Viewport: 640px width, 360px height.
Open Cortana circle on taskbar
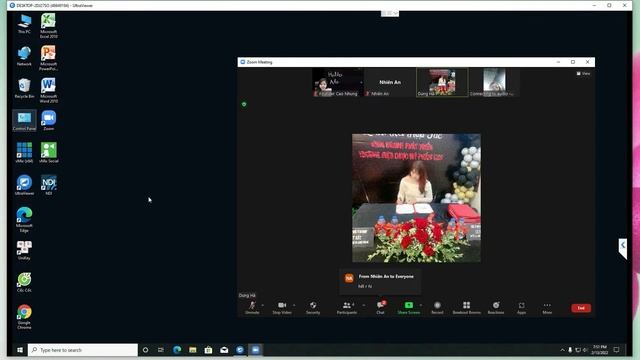pyautogui.click(x=145, y=350)
